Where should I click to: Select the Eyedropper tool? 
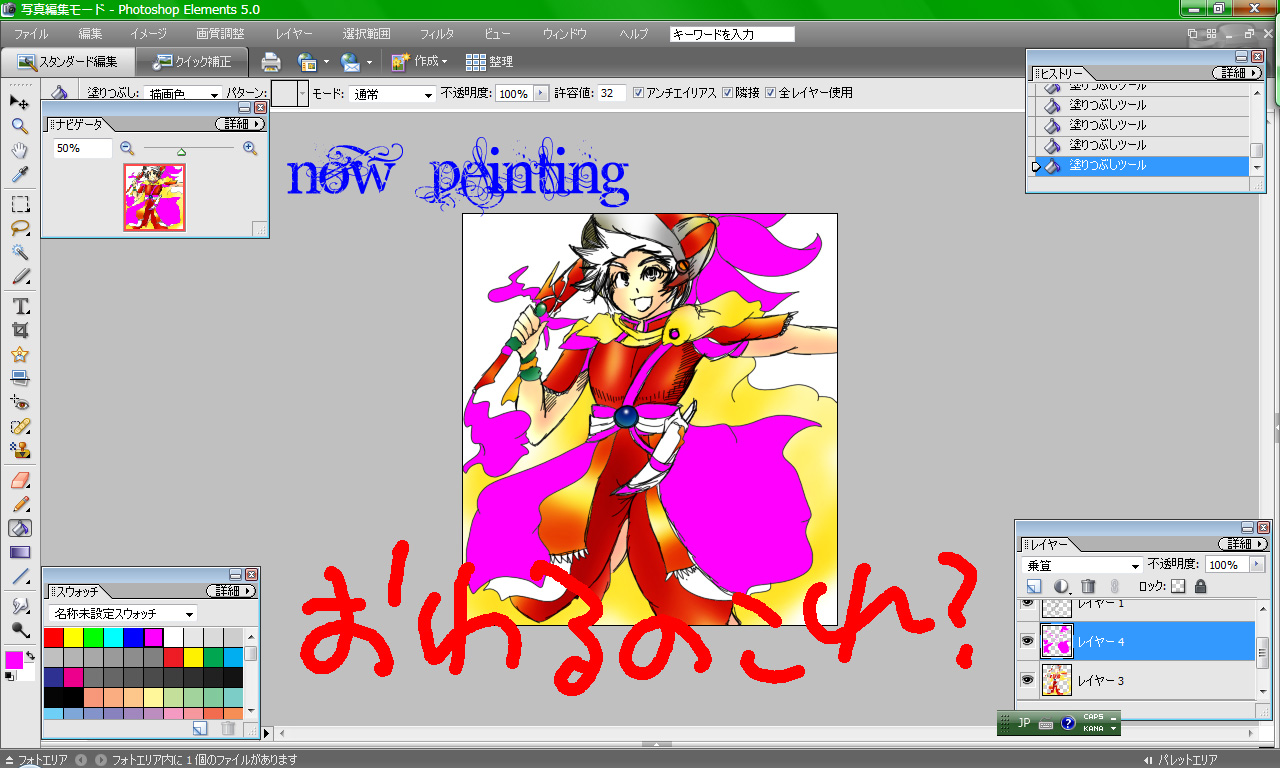click(x=19, y=175)
